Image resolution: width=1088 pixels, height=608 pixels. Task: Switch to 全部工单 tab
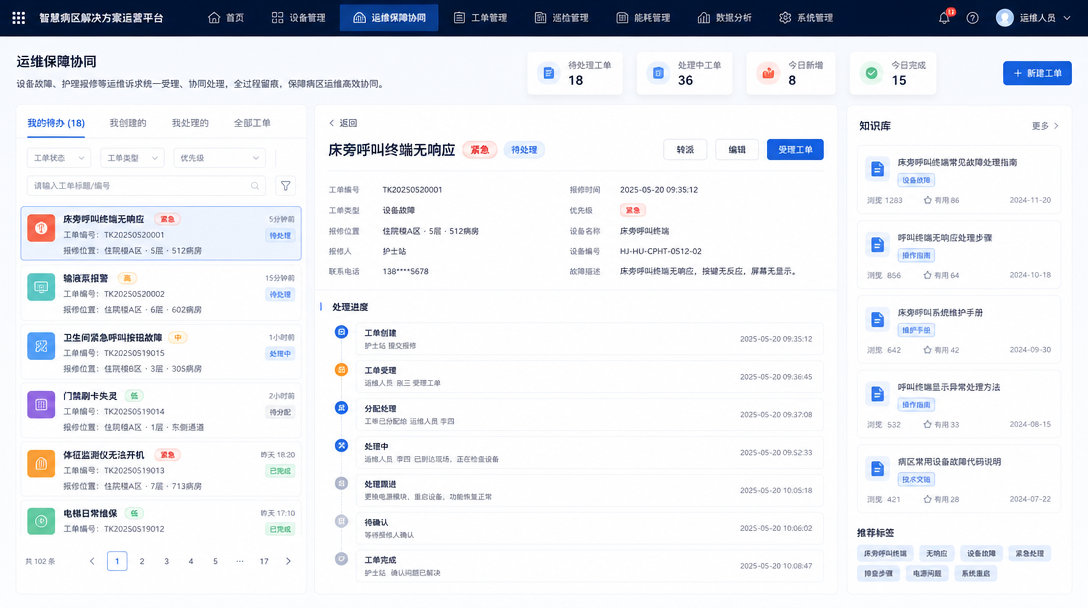pyautogui.click(x=252, y=123)
